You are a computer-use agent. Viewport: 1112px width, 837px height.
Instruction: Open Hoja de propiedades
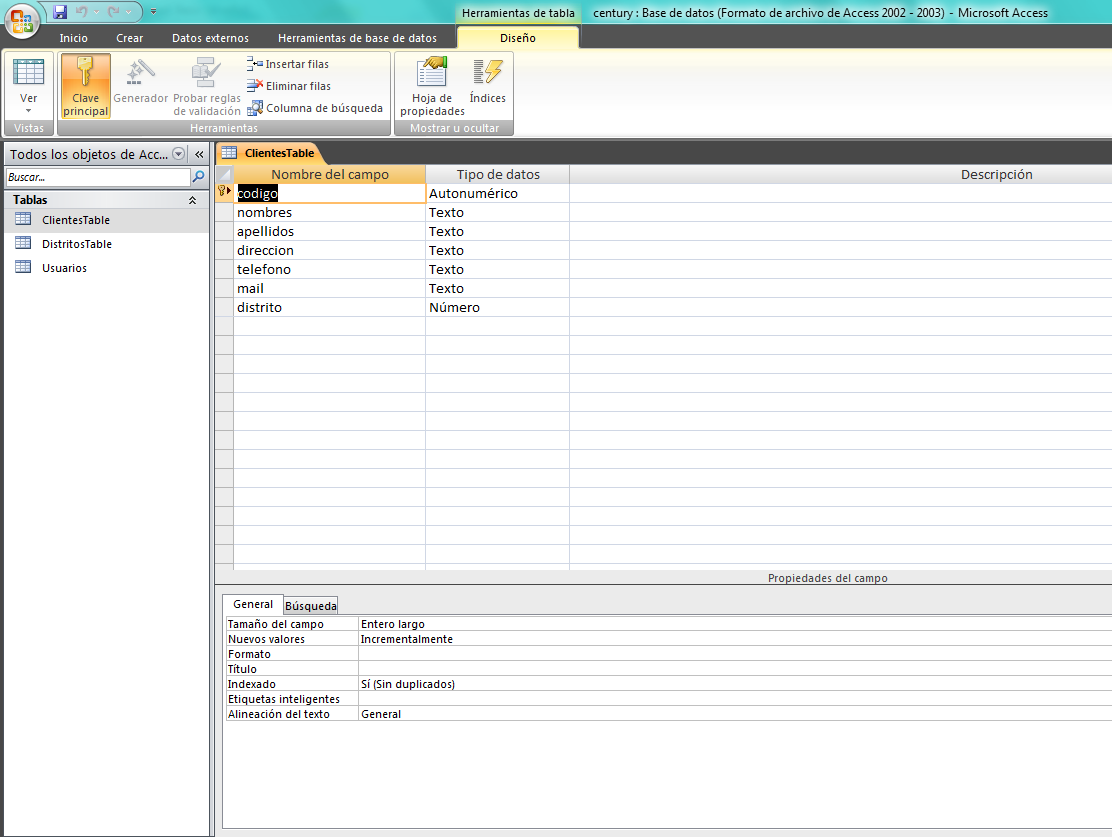pyautogui.click(x=432, y=86)
